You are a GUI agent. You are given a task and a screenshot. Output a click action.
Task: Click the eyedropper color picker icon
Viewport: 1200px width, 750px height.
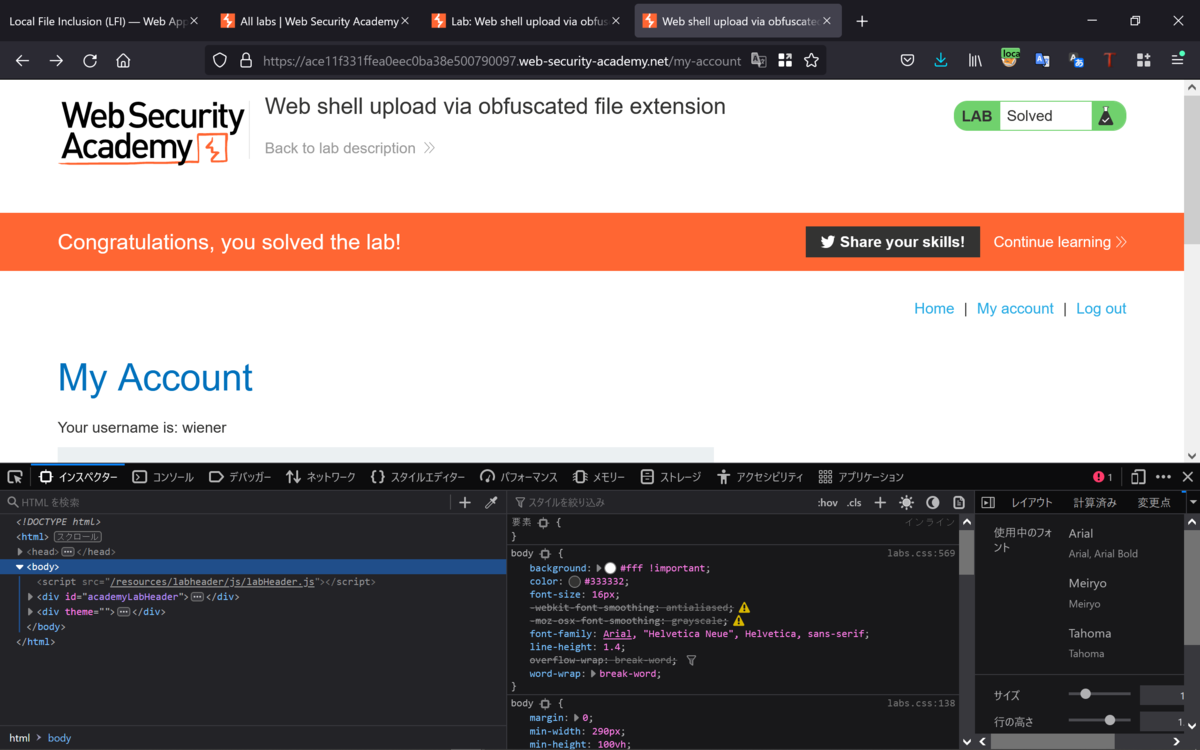[491, 503]
